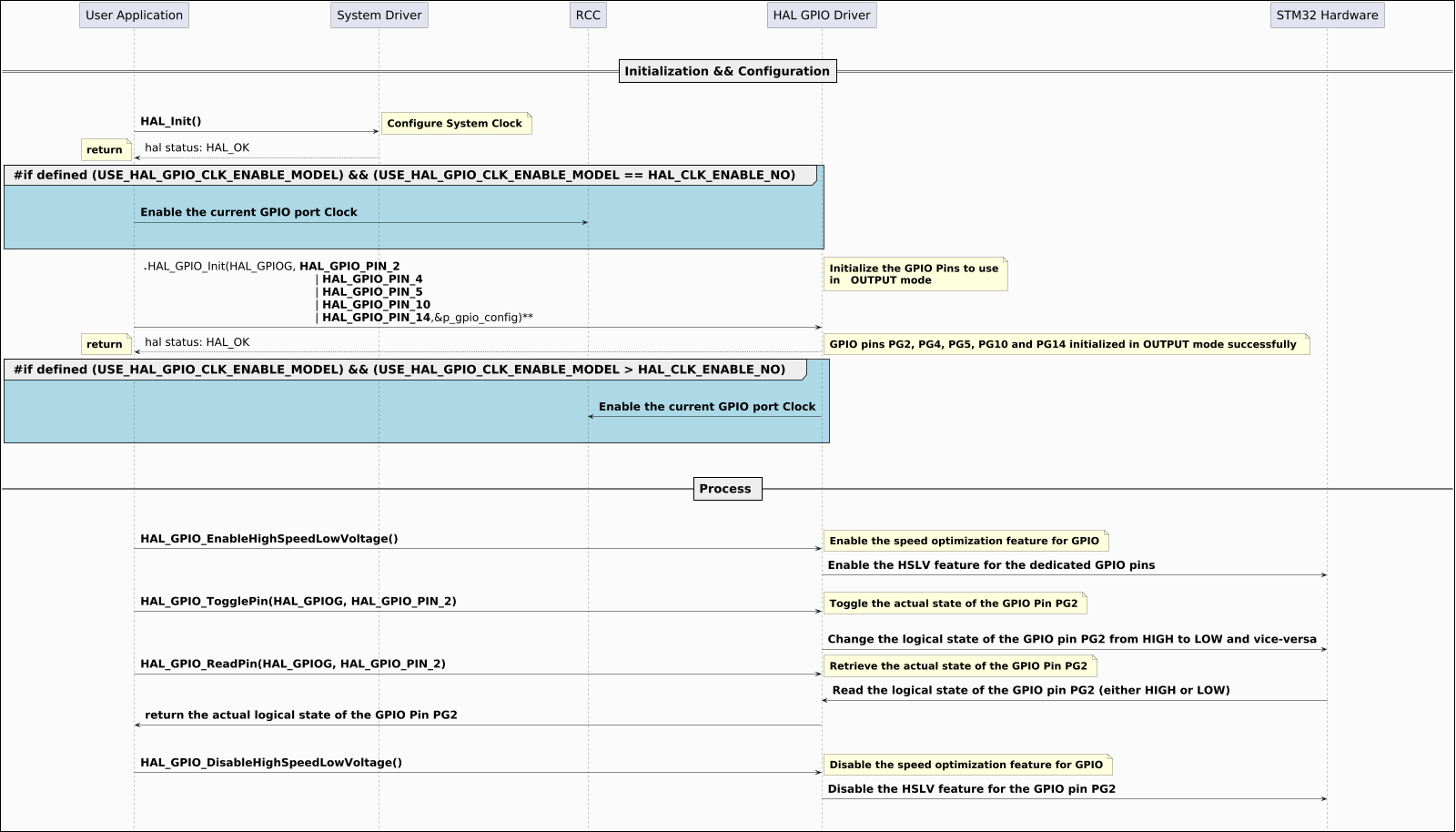Click Change the logical state of PG2 message

point(1072,639)
